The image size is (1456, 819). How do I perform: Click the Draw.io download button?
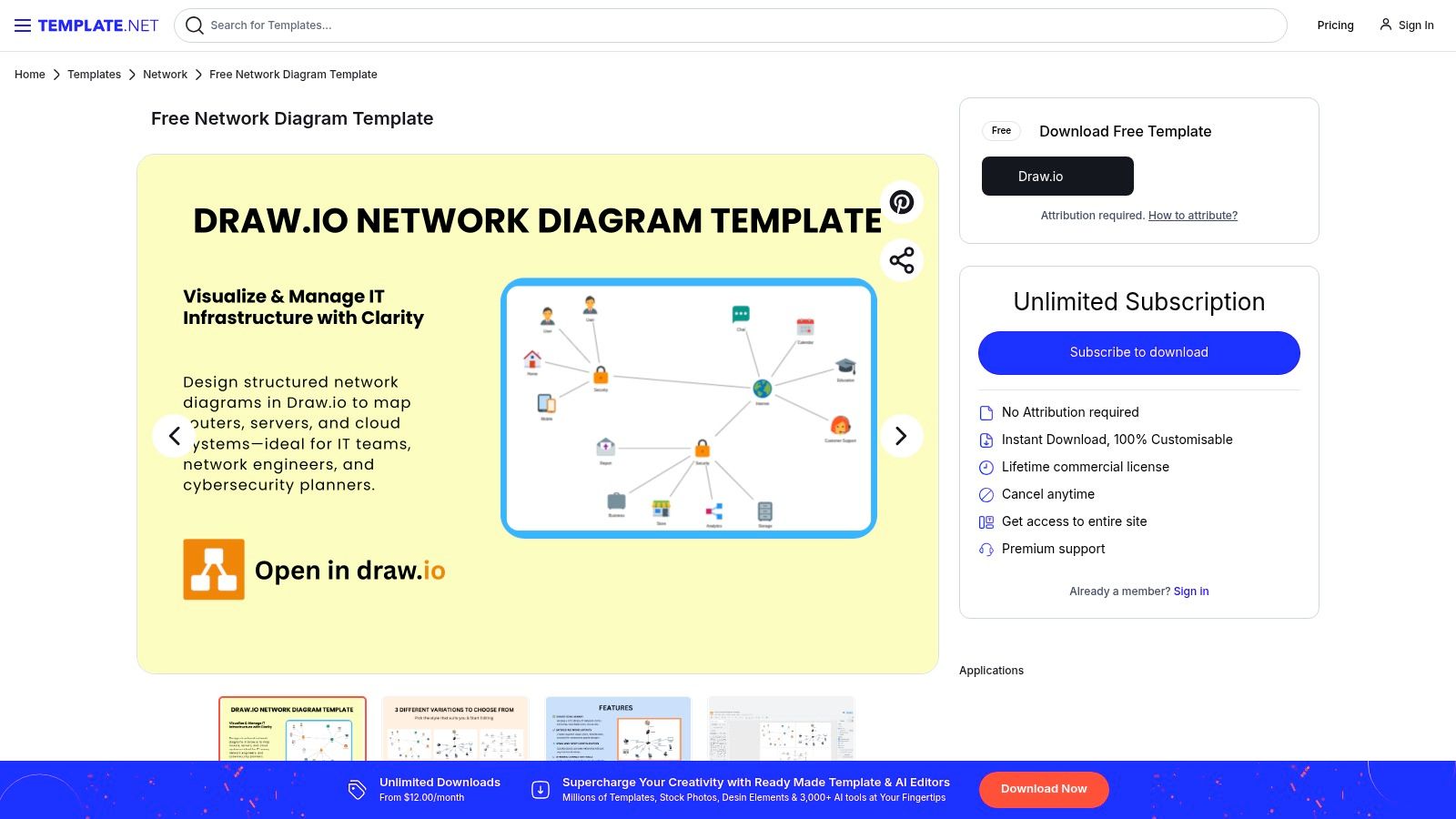[x=1057, y=176]
